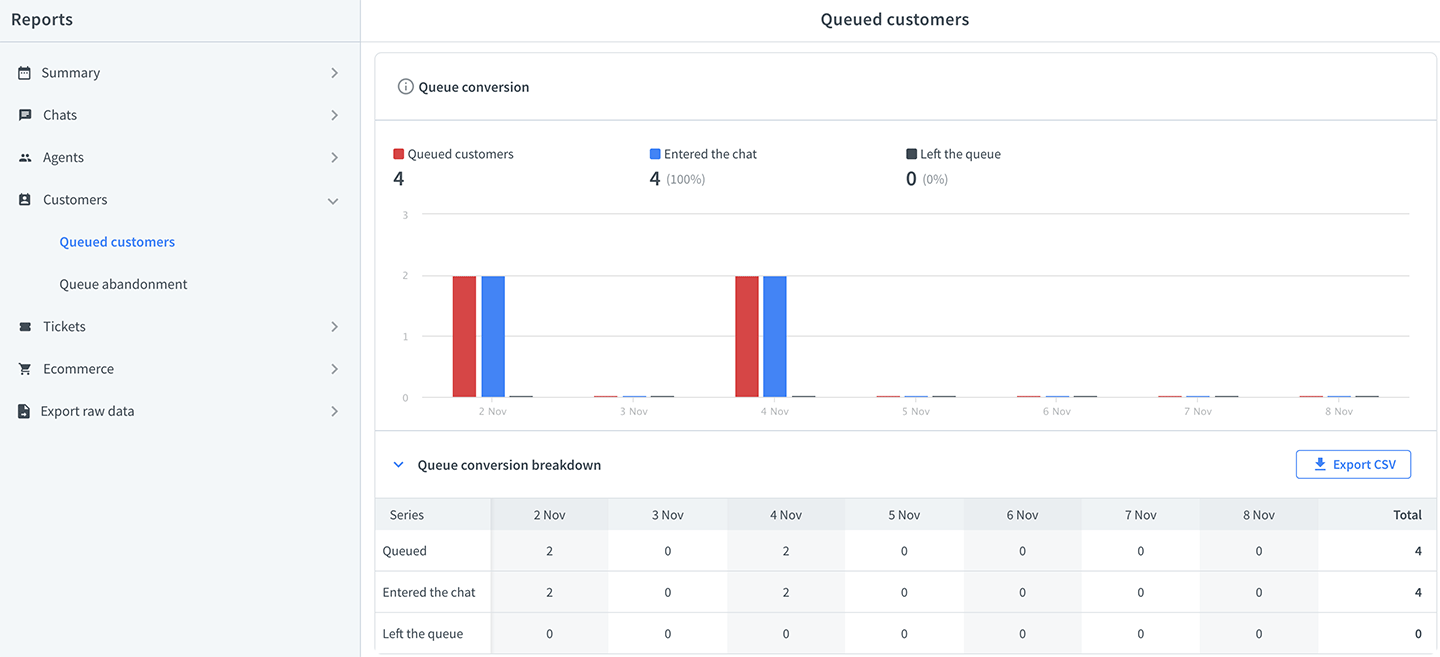Click the Export CSV button
The height and width of the screenshot is (657, 1440).
point(1353,464)
